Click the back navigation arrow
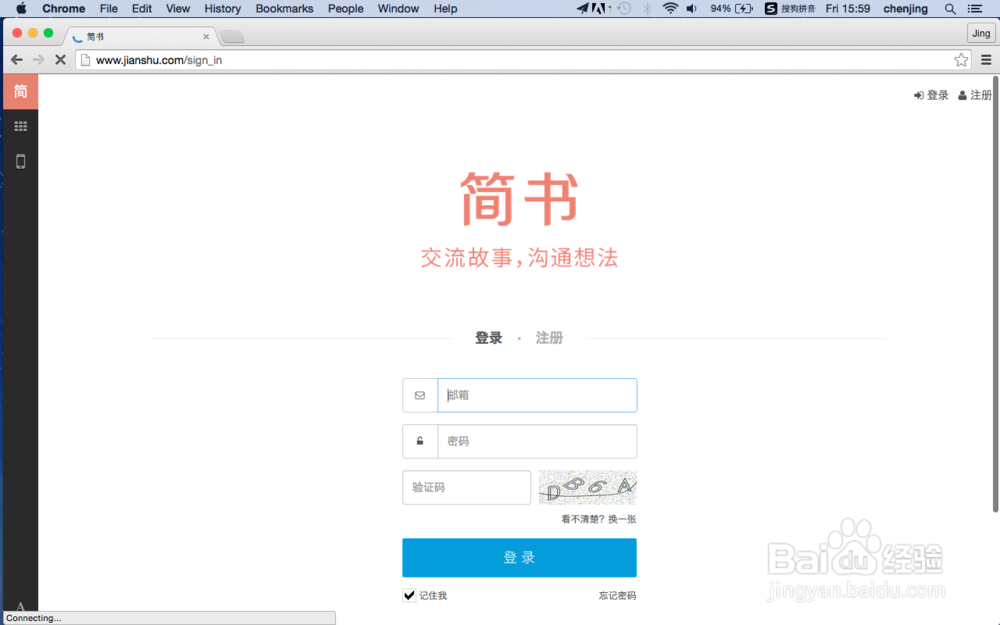The image size is (1000, 625). 16,59
